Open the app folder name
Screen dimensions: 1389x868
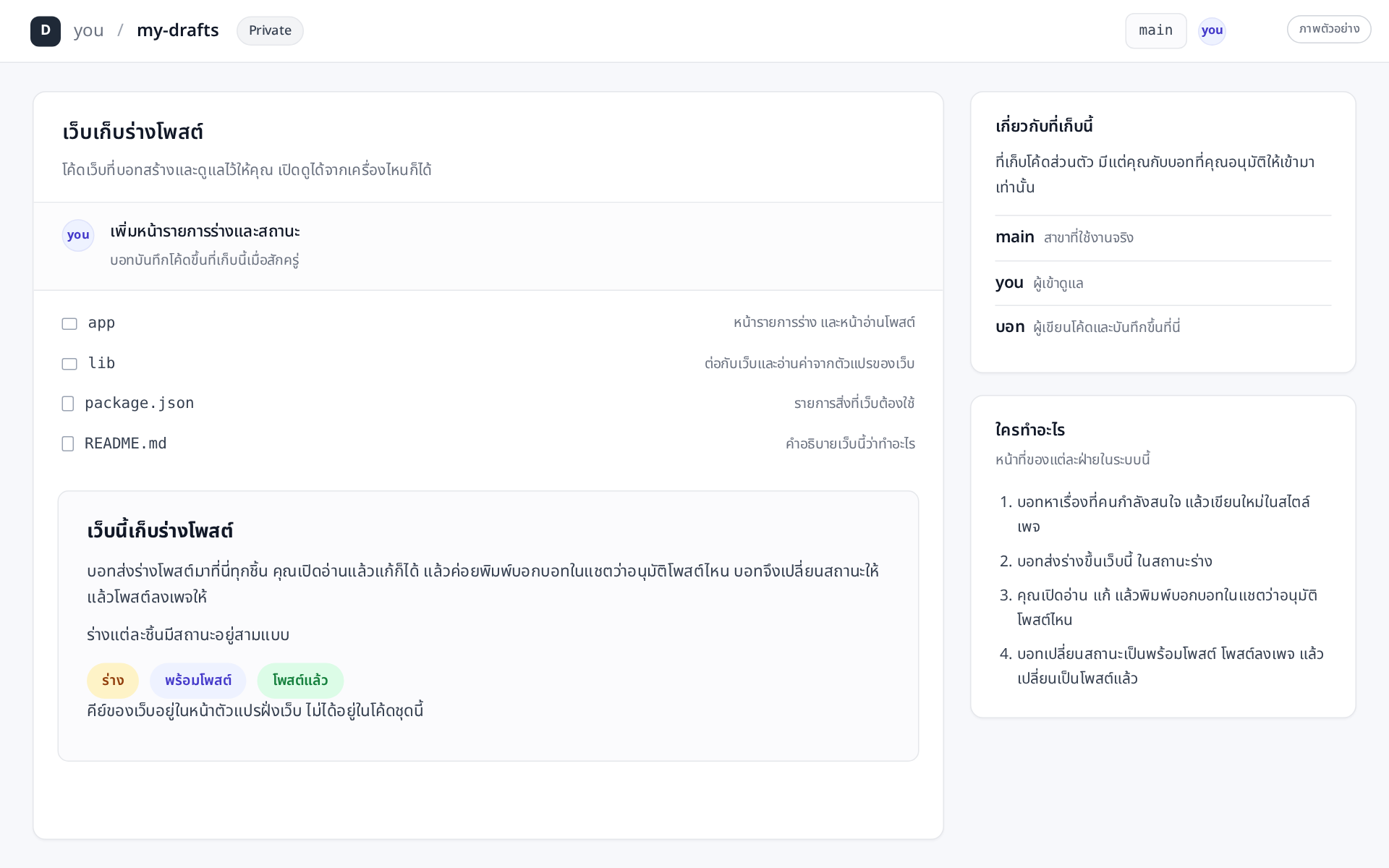coord(101,323)
